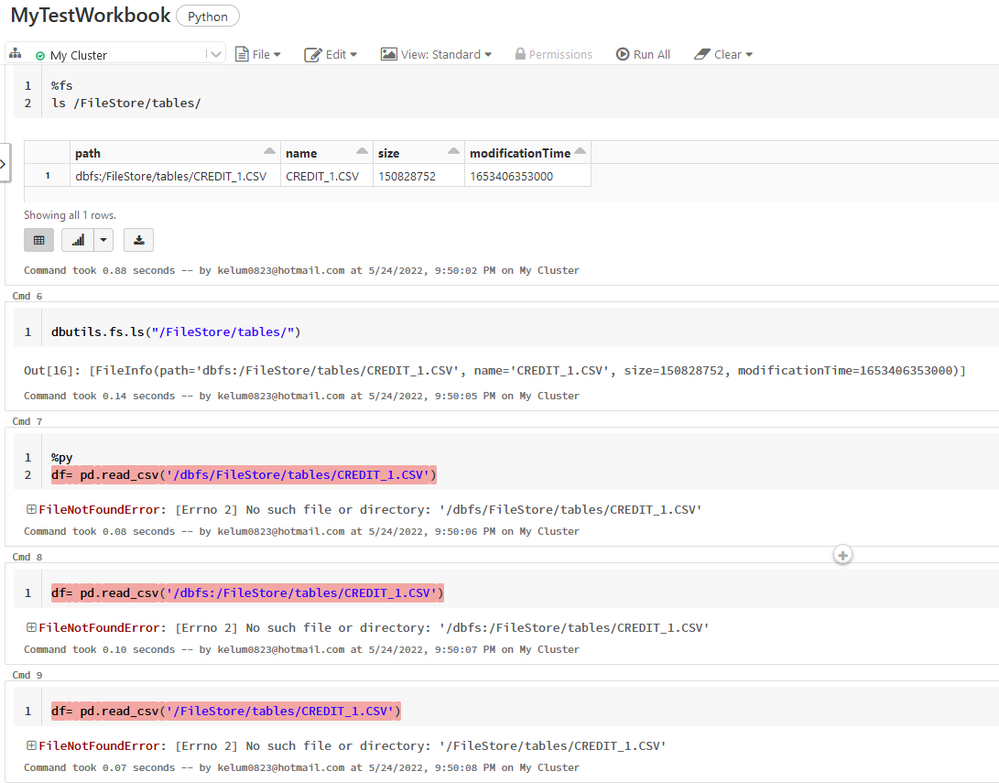
Task: Click the cluster hierarchy icon beside My Cluster
Action: tap(14, 54)
